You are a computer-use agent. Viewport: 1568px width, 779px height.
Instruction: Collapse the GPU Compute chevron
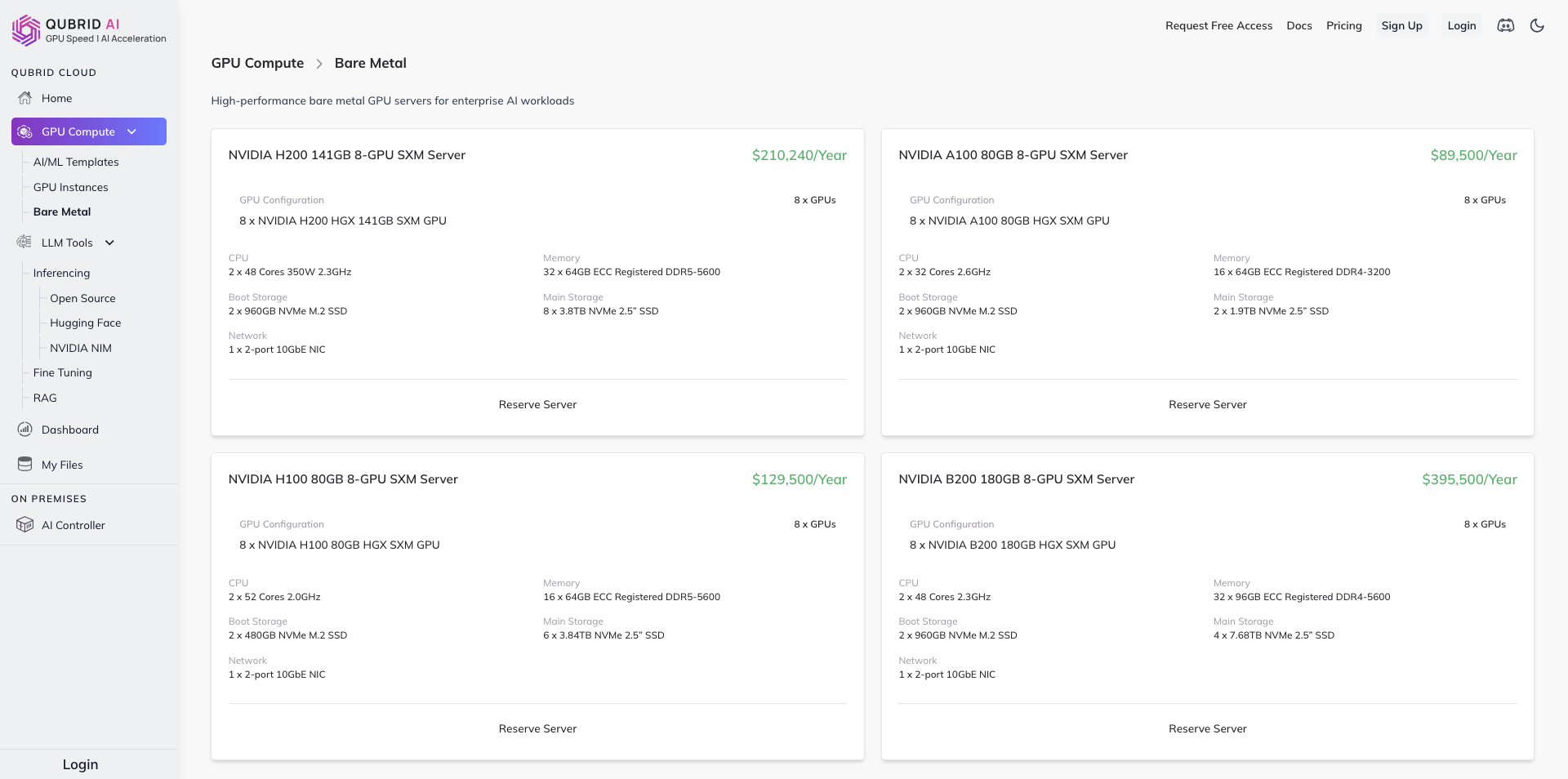131,131
